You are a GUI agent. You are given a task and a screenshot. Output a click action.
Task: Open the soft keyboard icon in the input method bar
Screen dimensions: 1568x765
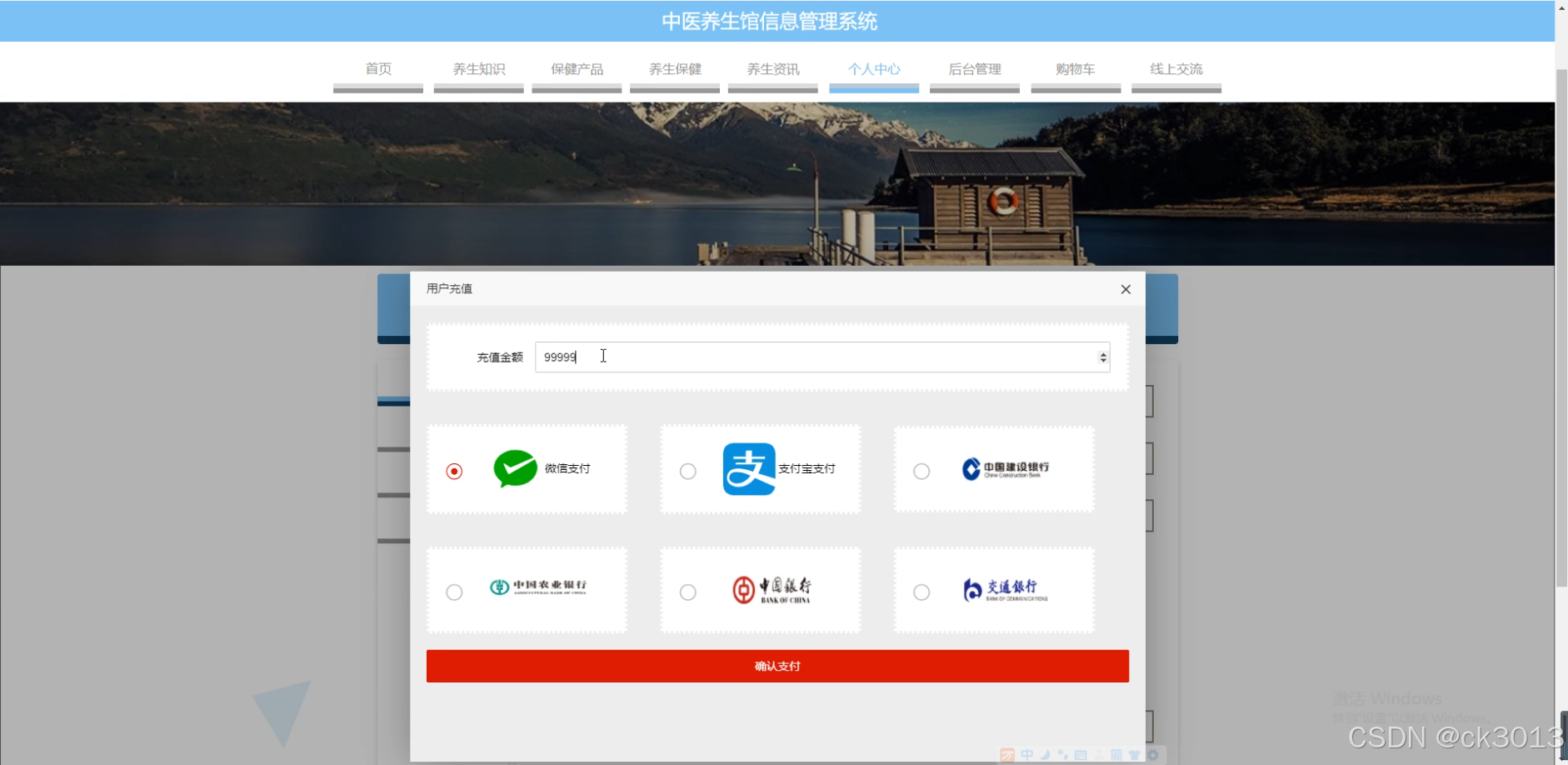pyautogui.click(x=1081, y=755)
